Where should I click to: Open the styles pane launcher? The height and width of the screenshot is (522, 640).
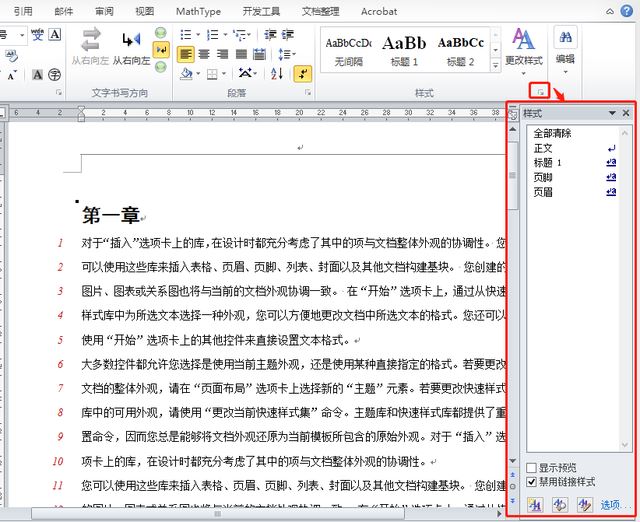coord(540,92)
